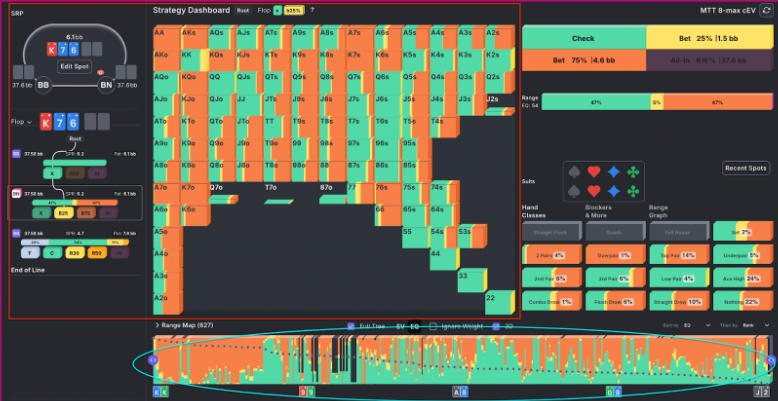The height and width of the screenshot is (401, 778).
Task: Select the AA cell in the hand matrix
Action: pyautogui.click(x=160, y=33)
